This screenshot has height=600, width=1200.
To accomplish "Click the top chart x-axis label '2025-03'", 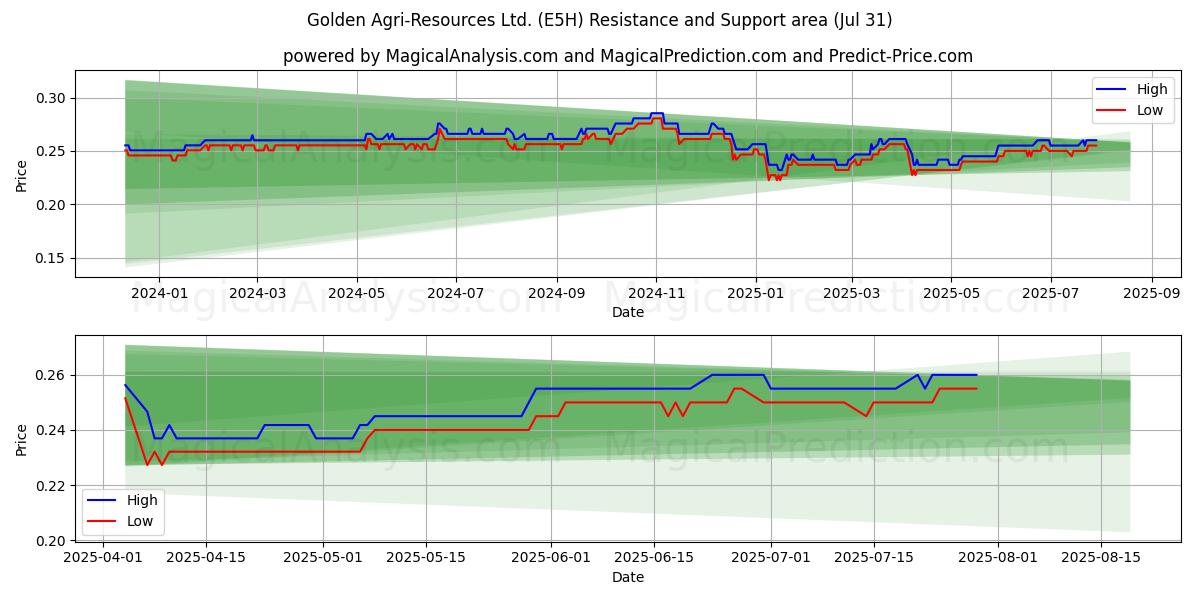I will (852, 294).
